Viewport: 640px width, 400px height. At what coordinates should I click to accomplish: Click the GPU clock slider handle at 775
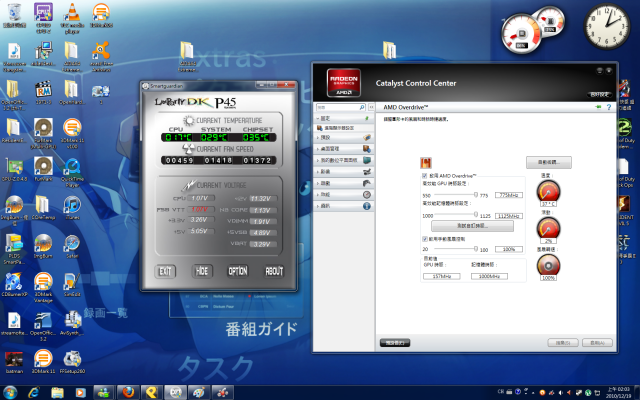coord(476,195)
